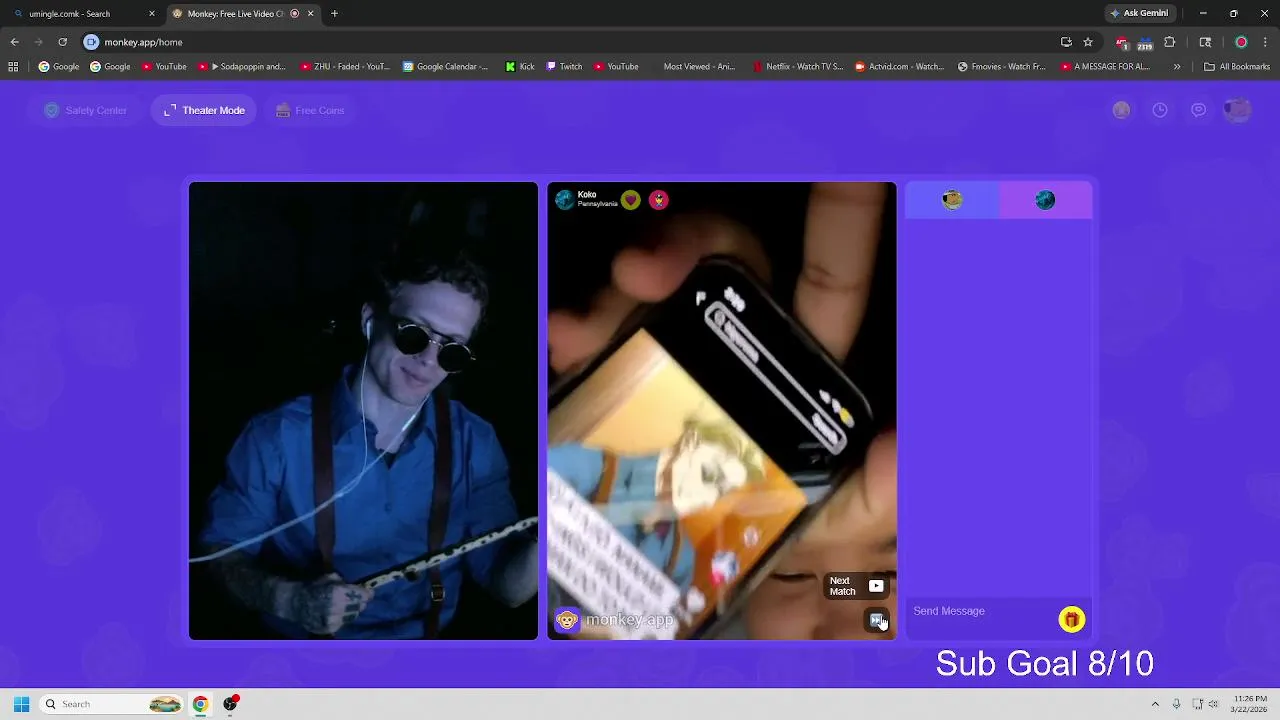Image resolution: width=1280 pixels, height=720 pixels.
Task: Reload the monkey.app page
Action: pos(62,42)
